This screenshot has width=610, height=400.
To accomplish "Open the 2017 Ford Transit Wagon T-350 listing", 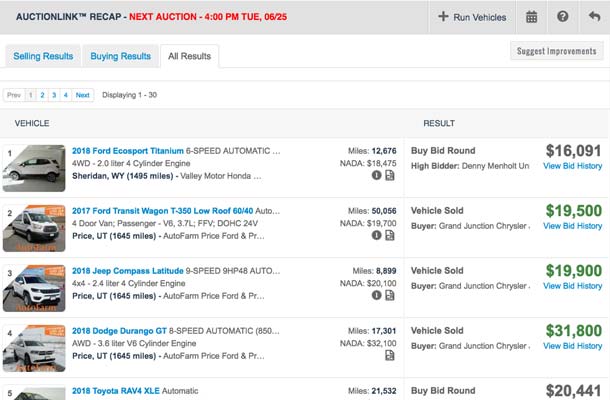I will [x=163, y=211].
